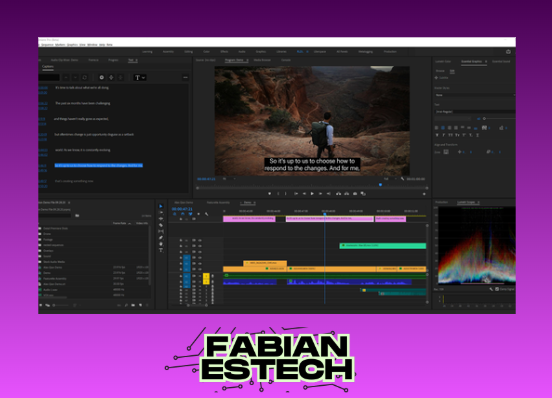Screen dimensions: 552x398
Task: Open the Full playback resolution dropdown
Action: (389, 179)
